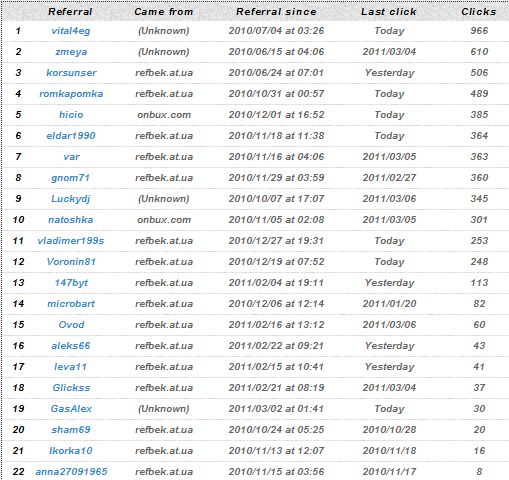509x480 pixels.
Task: Sort by the Last click column header
Action: point(389,12)
